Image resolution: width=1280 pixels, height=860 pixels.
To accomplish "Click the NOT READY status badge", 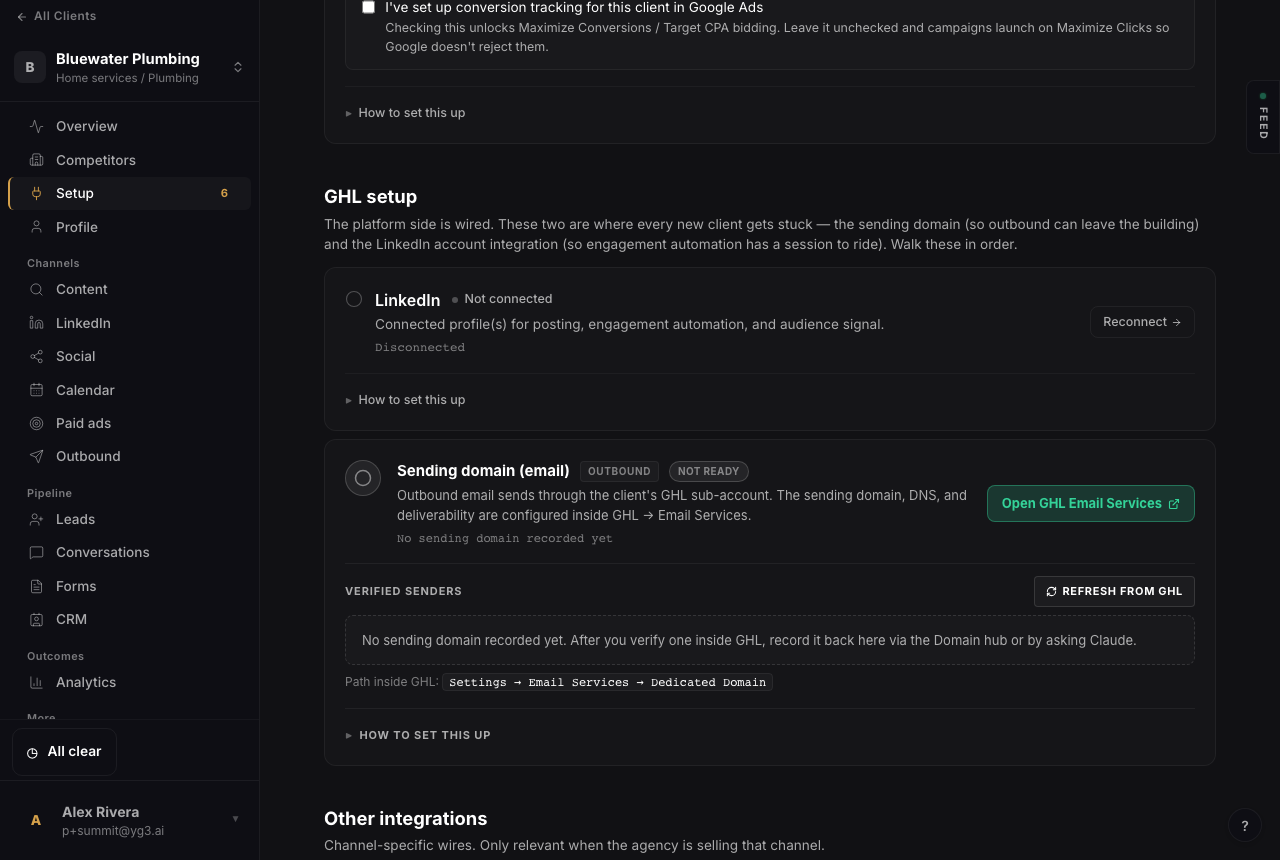I will tap(709, 471).
